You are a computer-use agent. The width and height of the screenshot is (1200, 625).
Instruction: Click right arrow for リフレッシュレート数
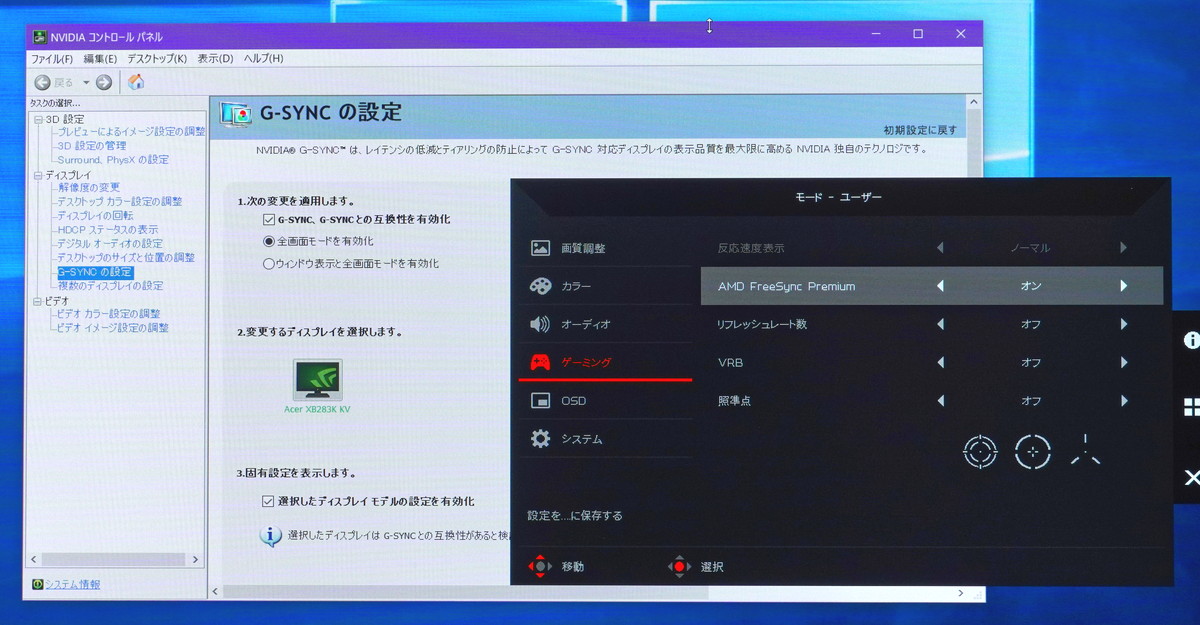pos(1124,324)
